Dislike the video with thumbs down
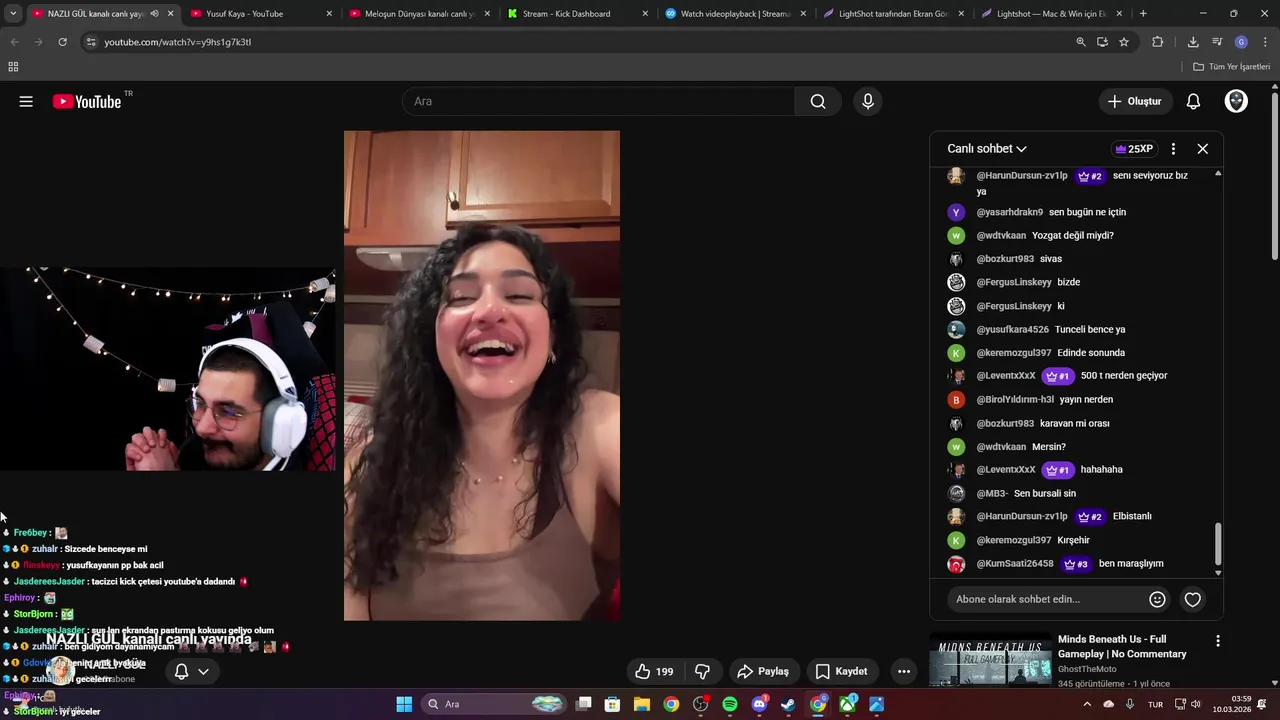Screen dimensions: 1280x720 tap(702, 671)
